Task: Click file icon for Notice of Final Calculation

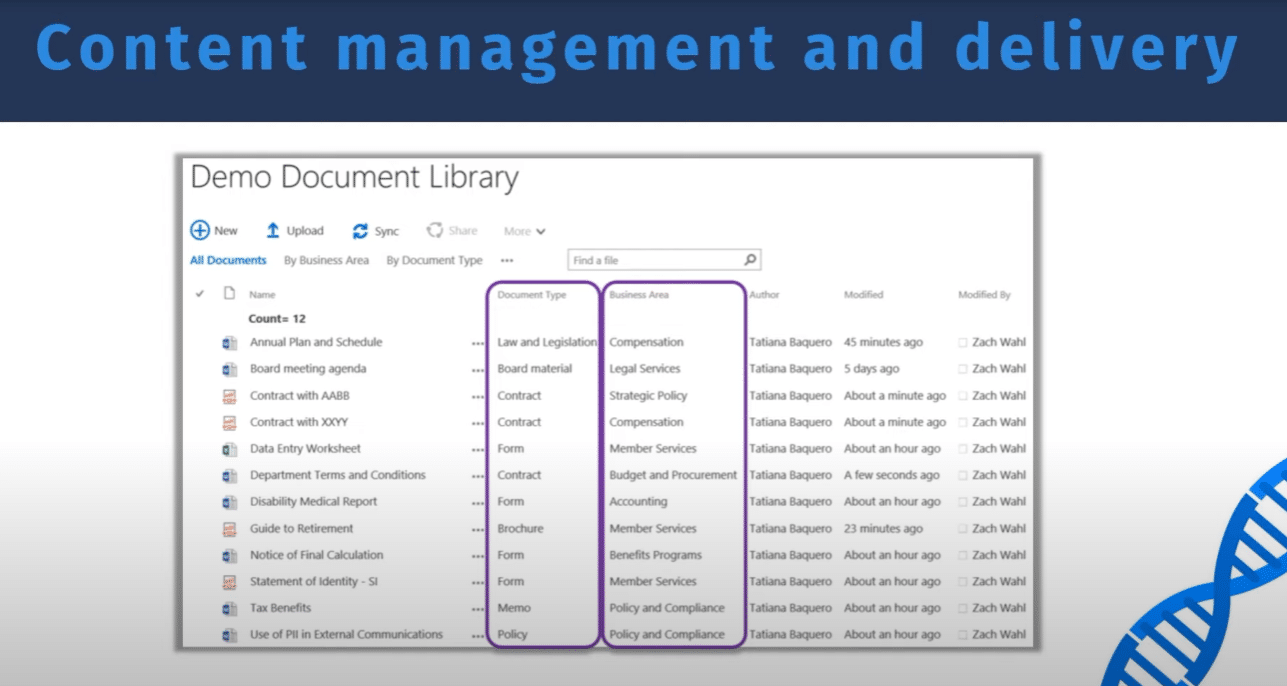Action: (229, 555)
